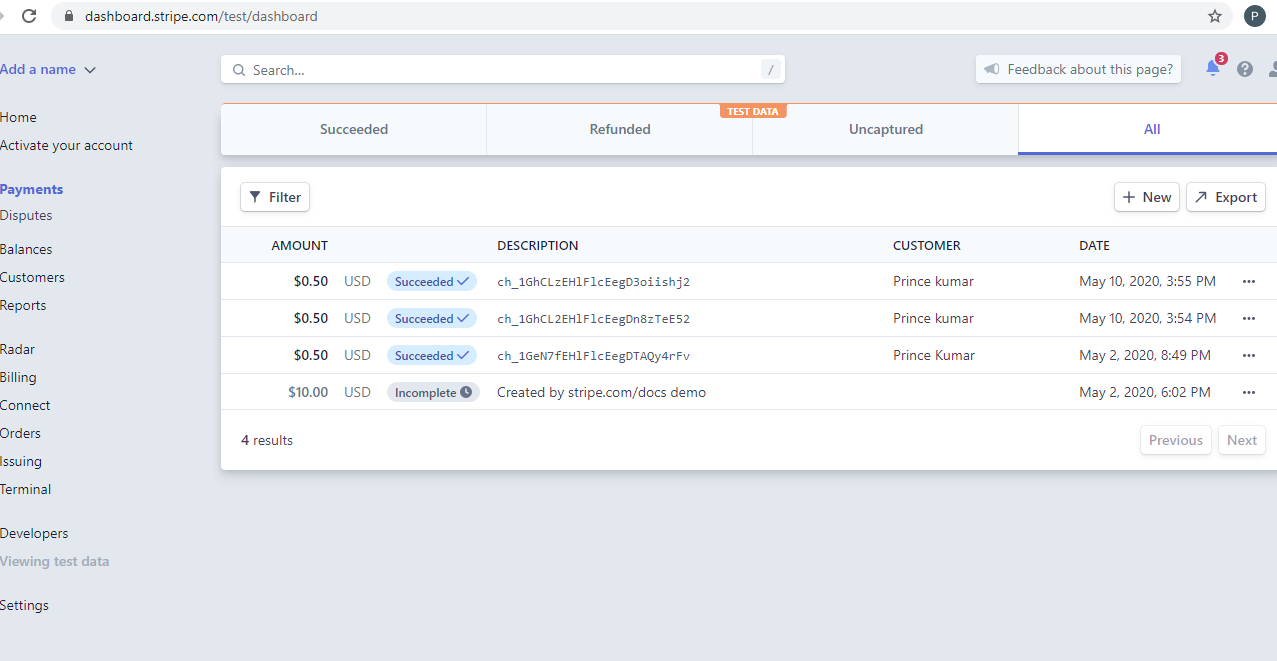
Task: Open more options for ch_1GhCLzEHlFlcEegD3oiishj2 row
Action: (1248, 282)
